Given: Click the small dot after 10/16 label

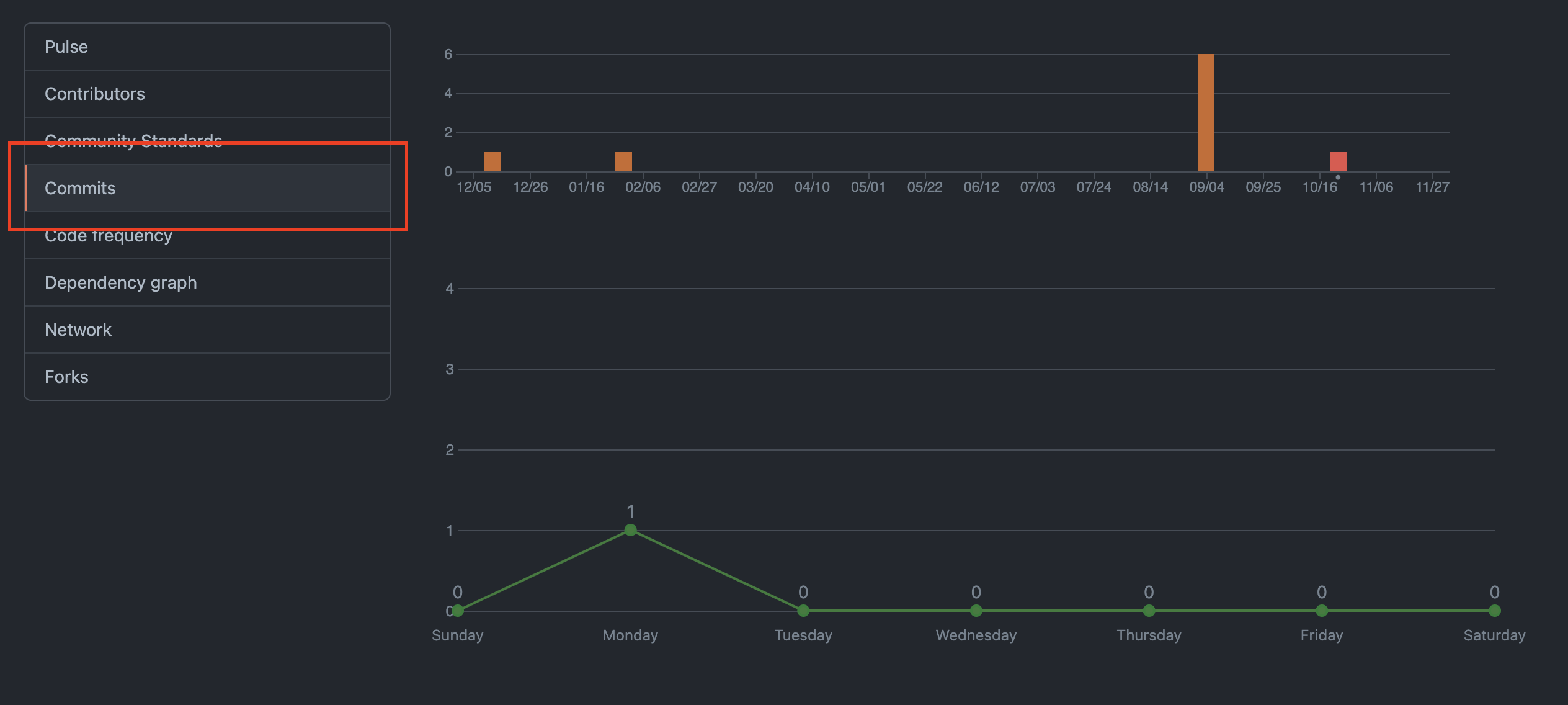Looking at the screenshot, I should click(x=1337, y=176).
